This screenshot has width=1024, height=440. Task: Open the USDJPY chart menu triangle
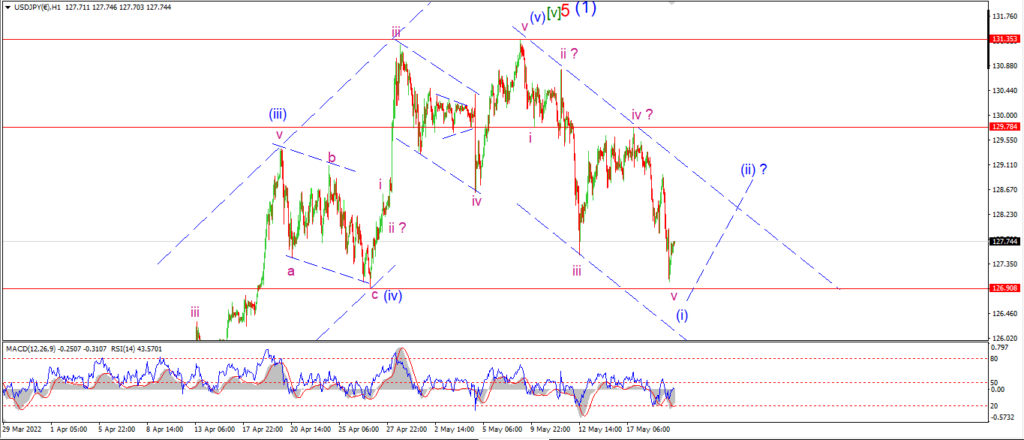coord(8,8)
